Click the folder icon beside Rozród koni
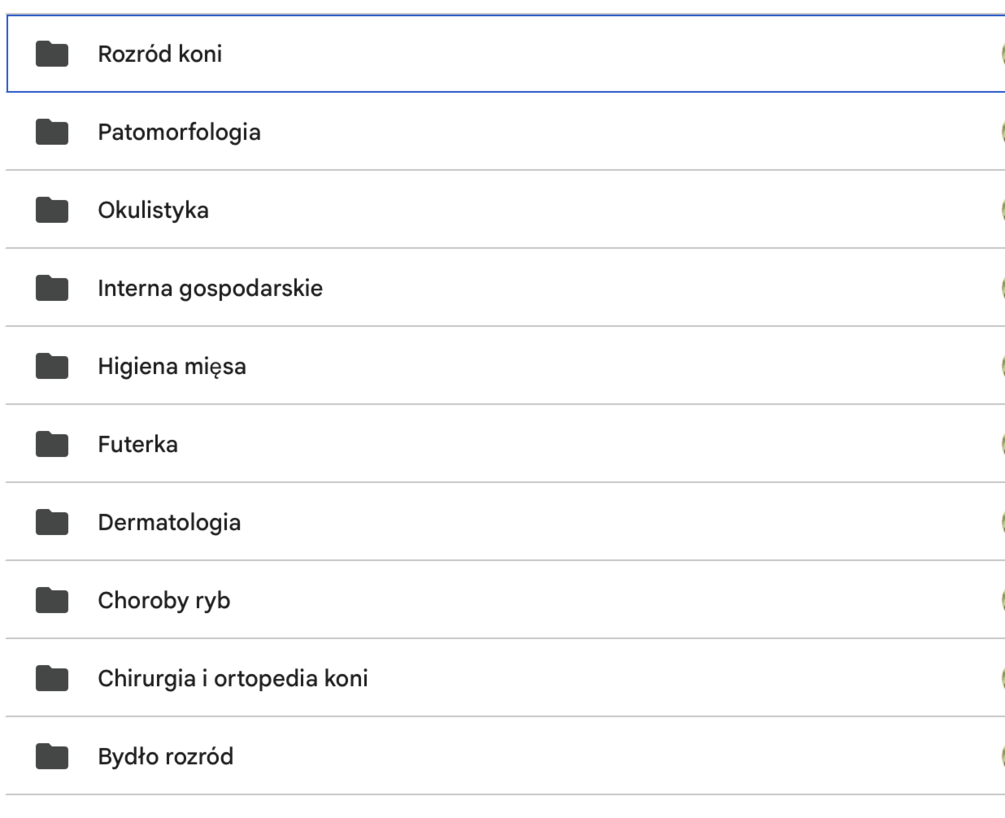1005x818 pixels. 51,54
